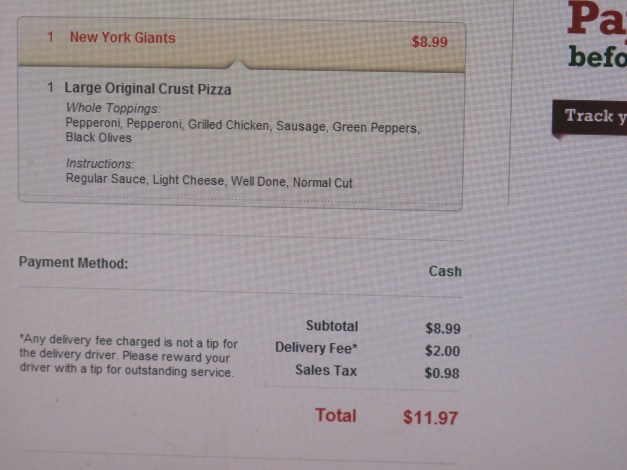Click the Sales Tax label
This screenshot has height=470, width=627.
326,371
